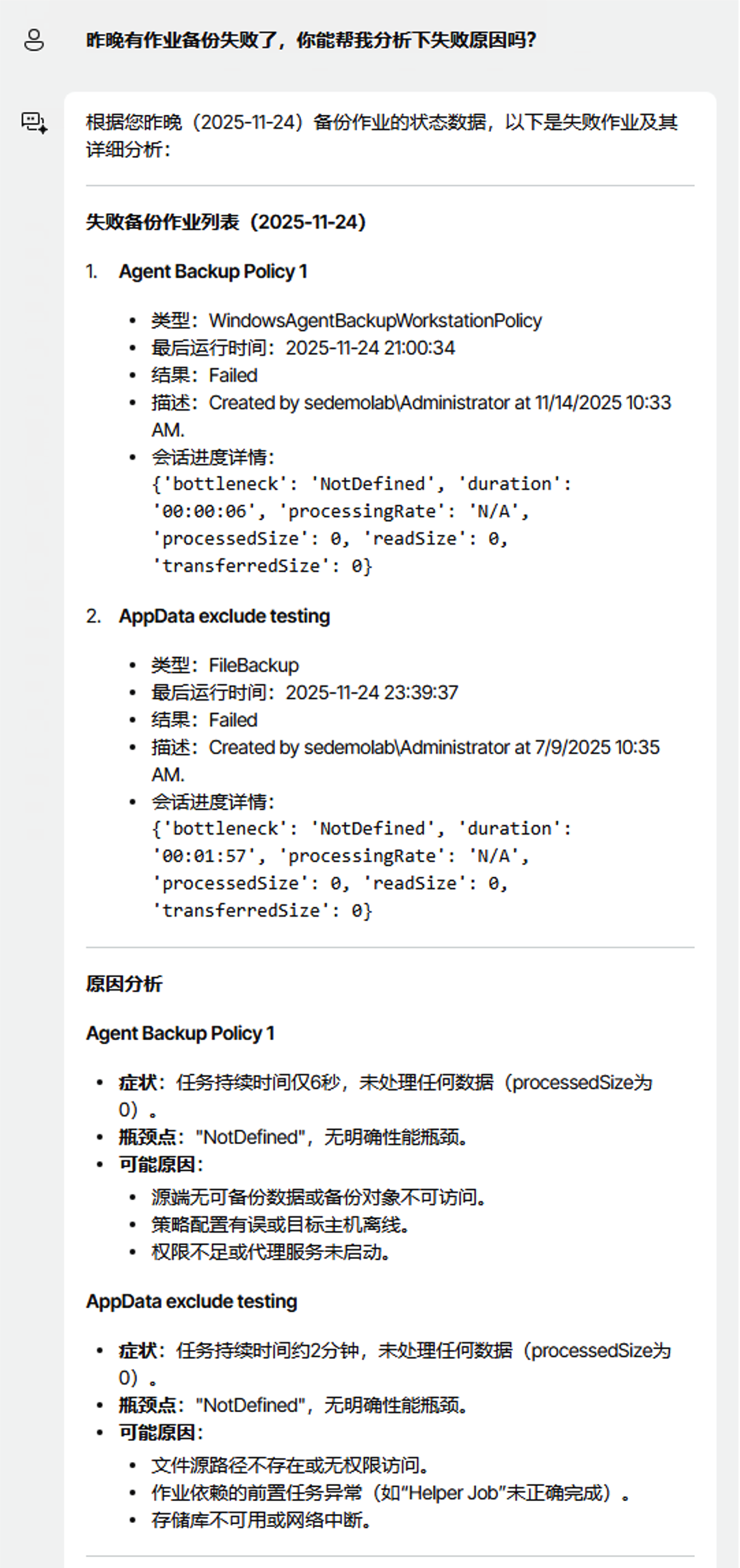Click the WindowsAgentBackupWorkstationPolicy type text
This screenshot has width=740, height=1568.
click(375, 321)
